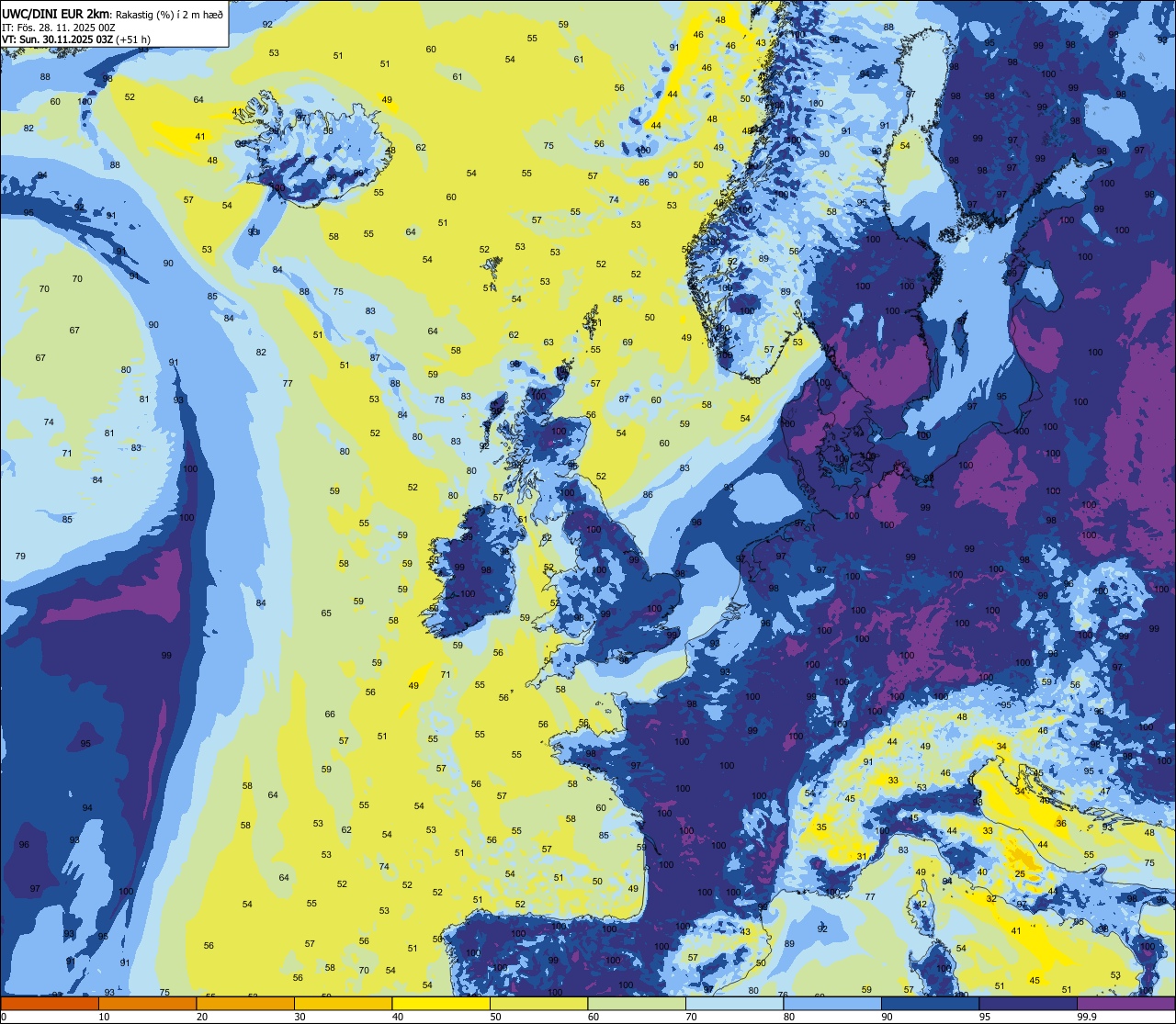Click the legend tick label 99.9
This screenshot has width=1176, height=1024.
click(x=1087, y=1017)
